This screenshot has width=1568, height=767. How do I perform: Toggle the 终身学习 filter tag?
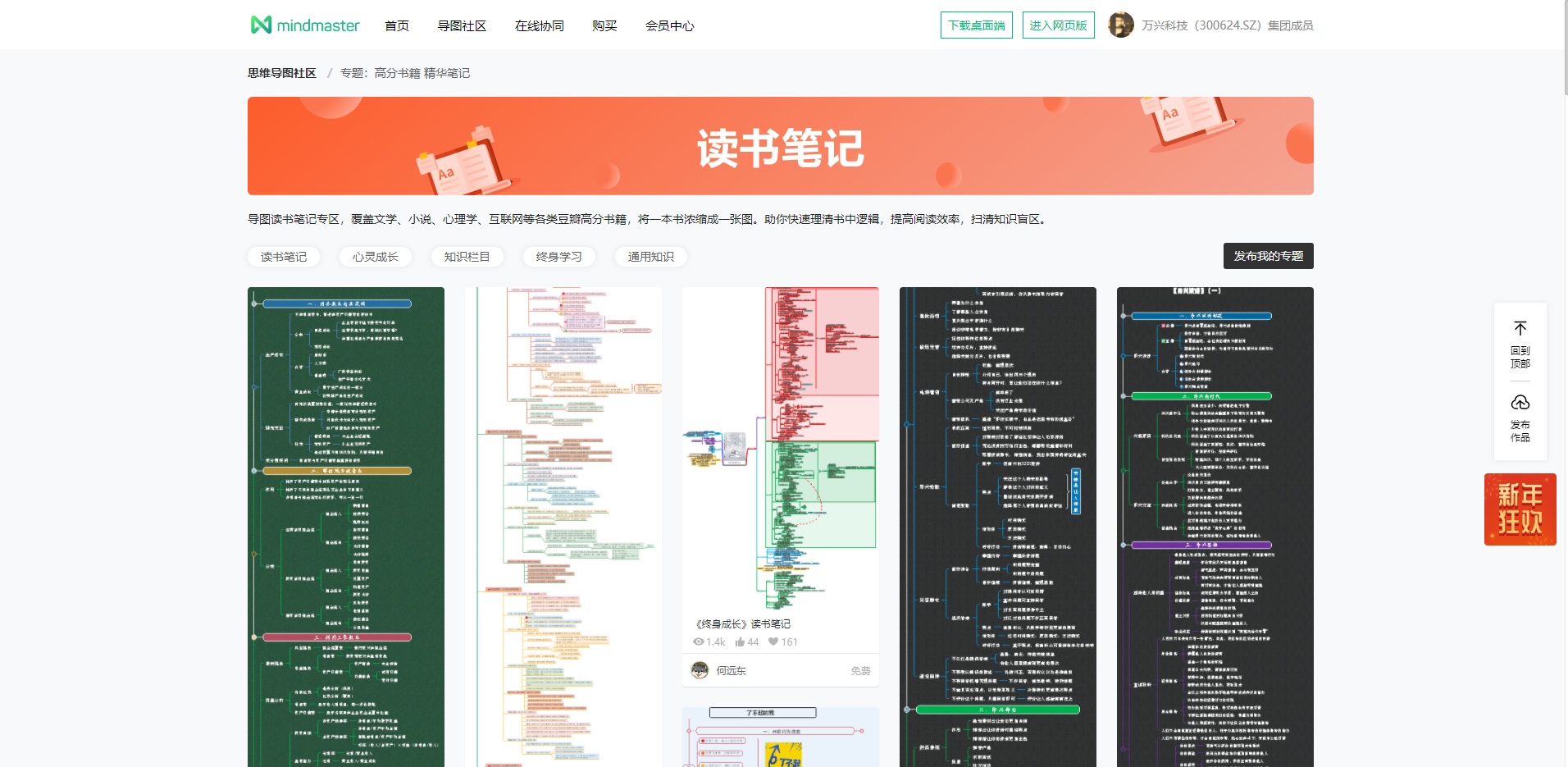[558, 256]
